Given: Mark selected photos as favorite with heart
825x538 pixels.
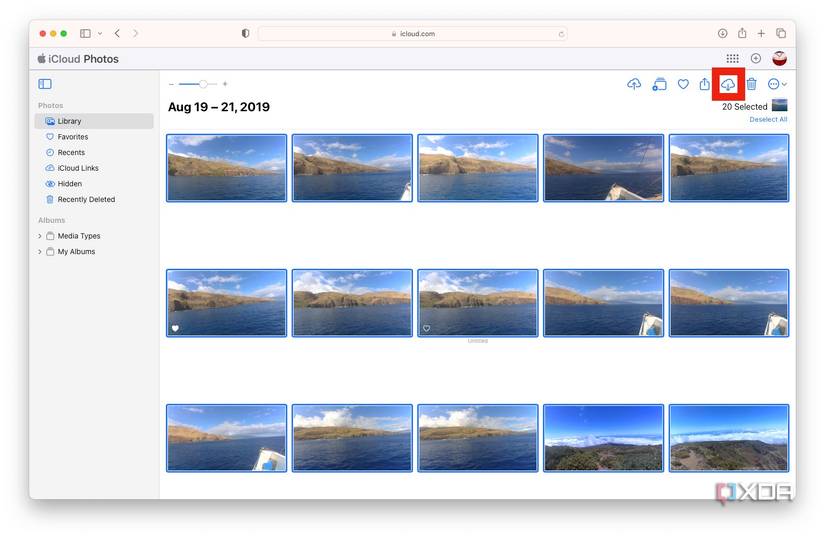Looking at the screenshot, I should [683, 84].
